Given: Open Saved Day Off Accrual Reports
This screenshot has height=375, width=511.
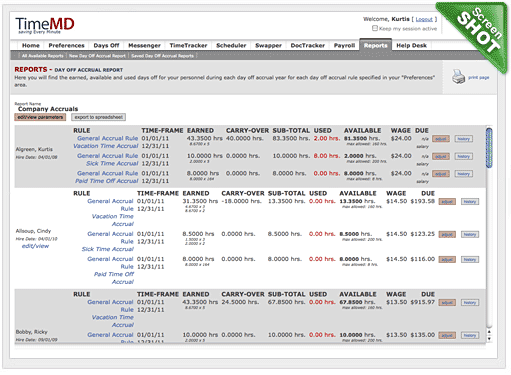Looking at the screenshot, I should pos(162,56).
